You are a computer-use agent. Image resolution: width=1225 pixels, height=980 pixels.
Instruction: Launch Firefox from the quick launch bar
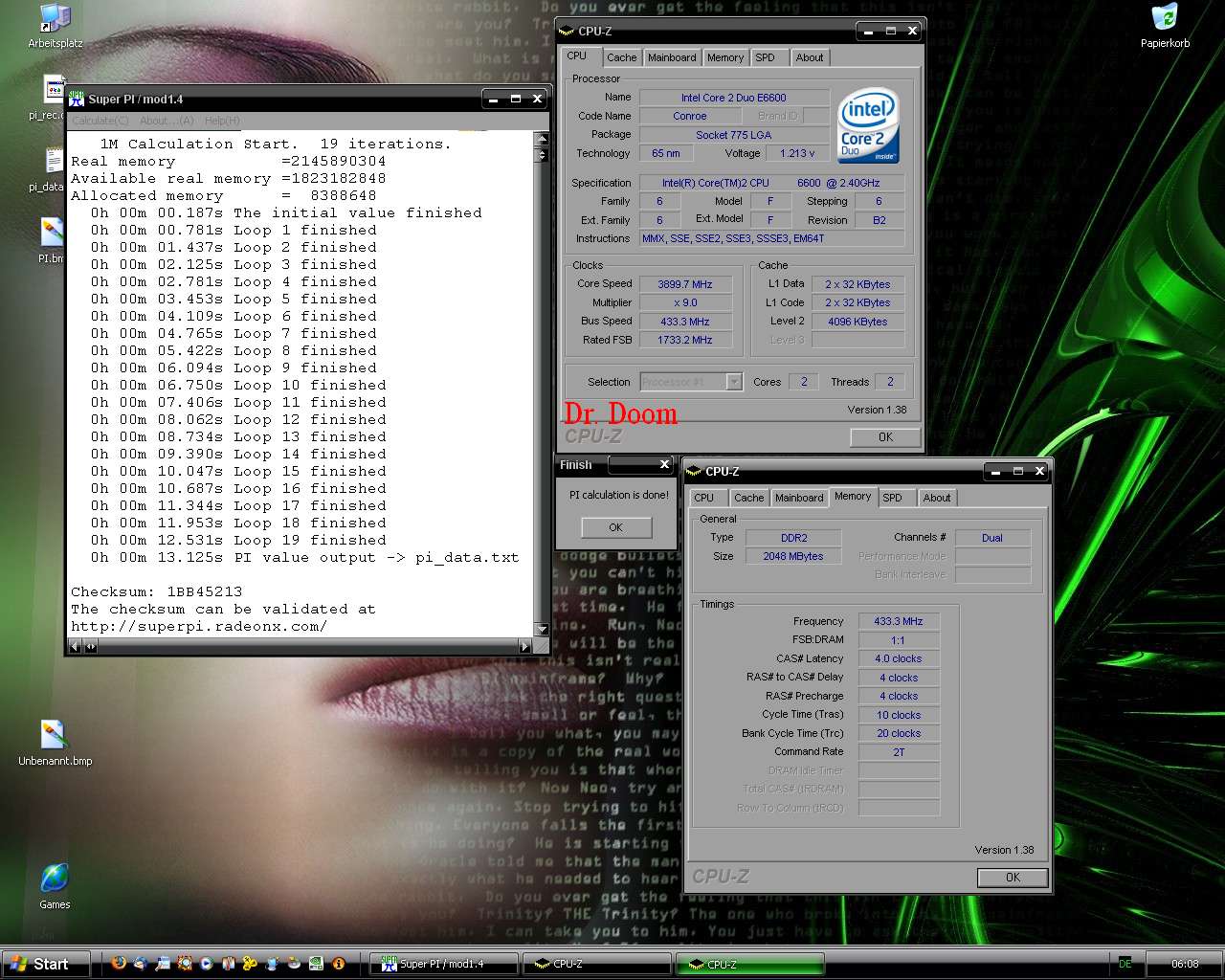119,963
